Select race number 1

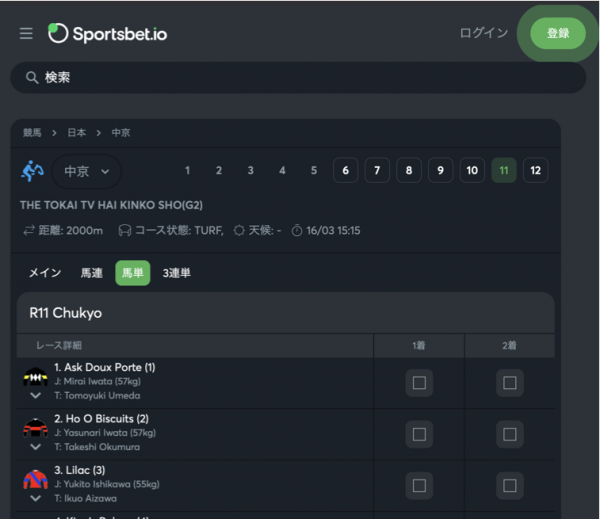click(x=187, y=170)
